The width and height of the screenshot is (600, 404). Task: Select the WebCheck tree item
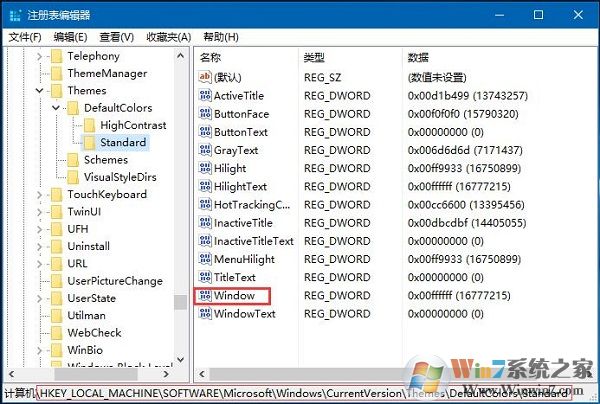click(95, 332)
